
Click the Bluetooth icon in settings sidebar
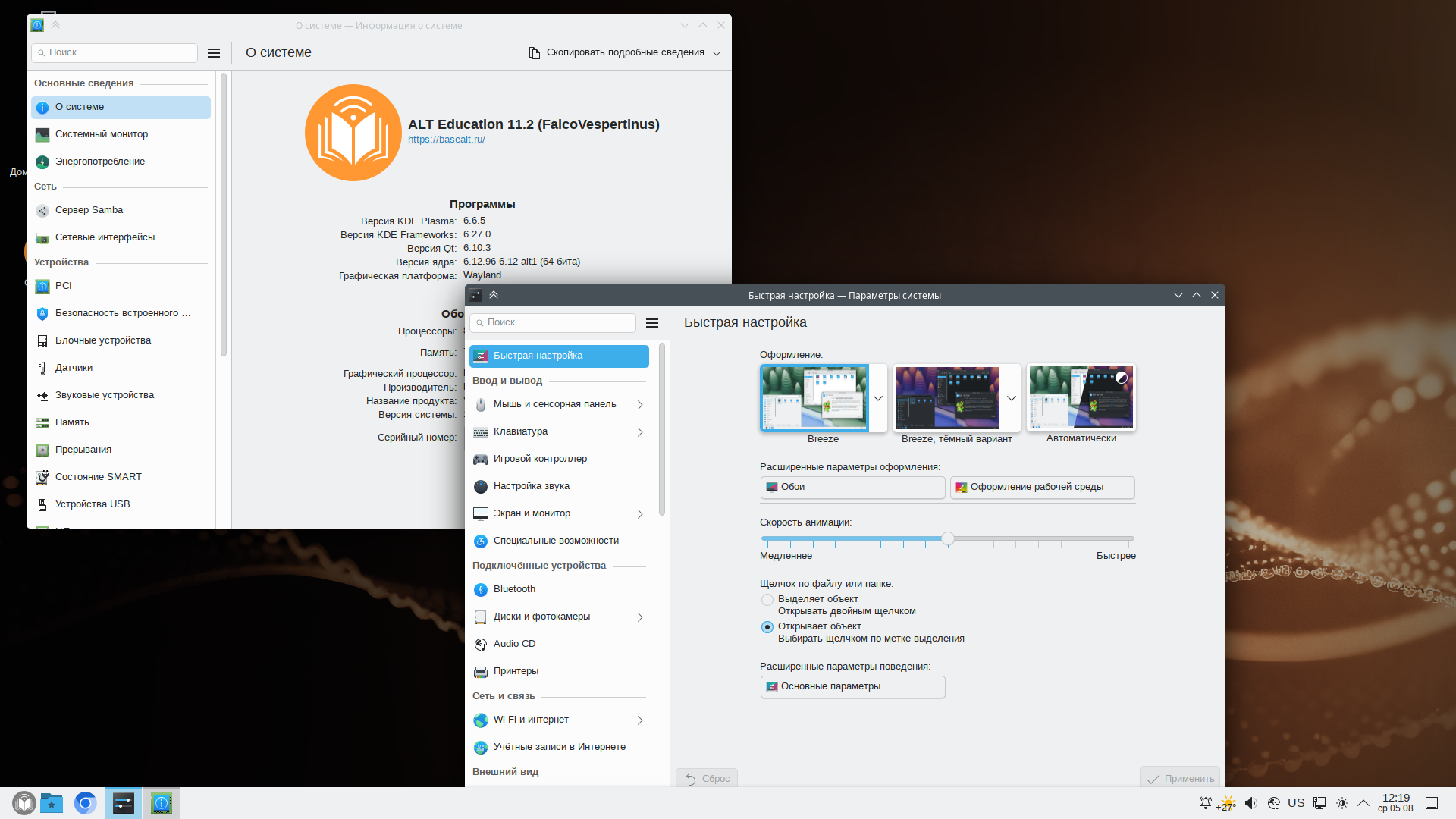click(481, 590)
